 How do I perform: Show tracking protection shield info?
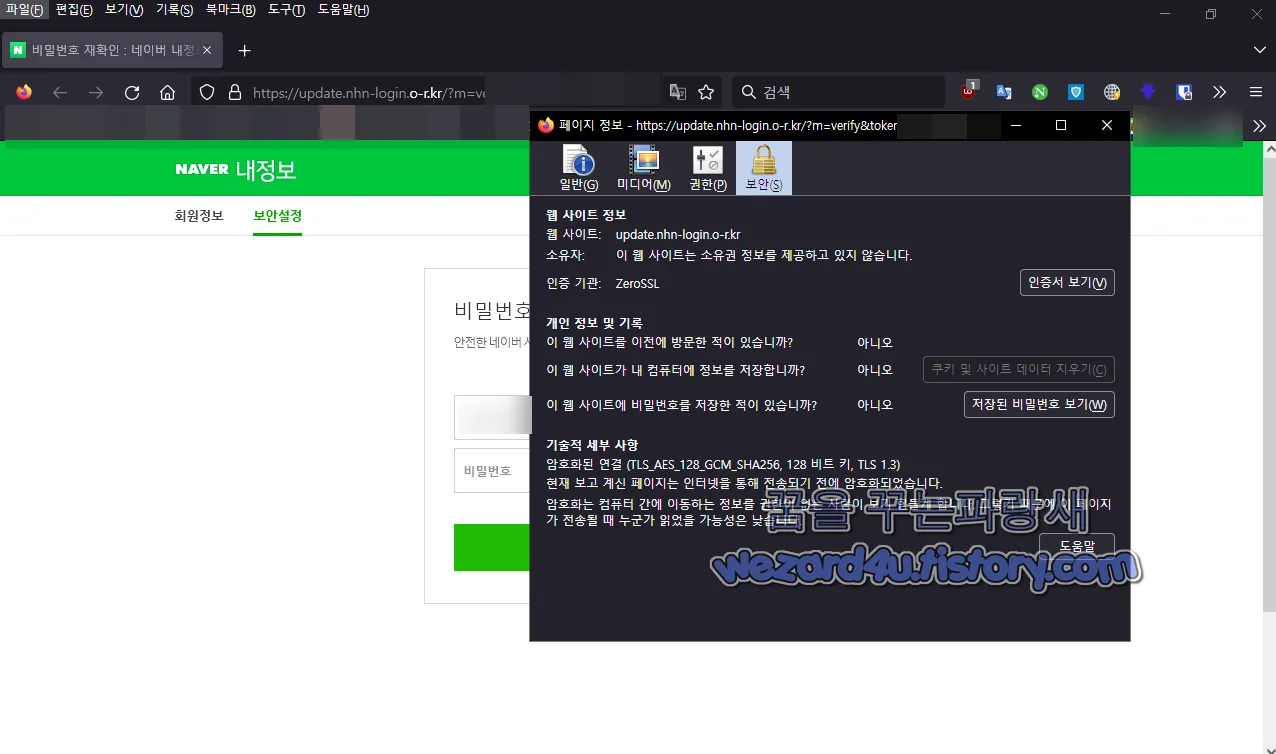[207, 92]
